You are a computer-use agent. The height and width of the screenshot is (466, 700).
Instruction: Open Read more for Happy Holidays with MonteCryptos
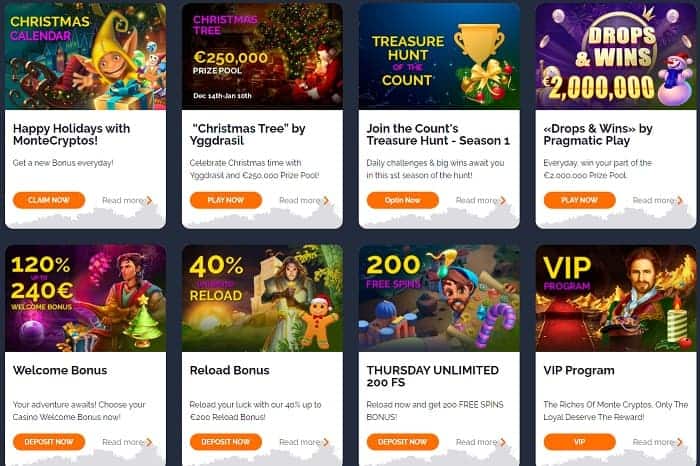point(127,200)
